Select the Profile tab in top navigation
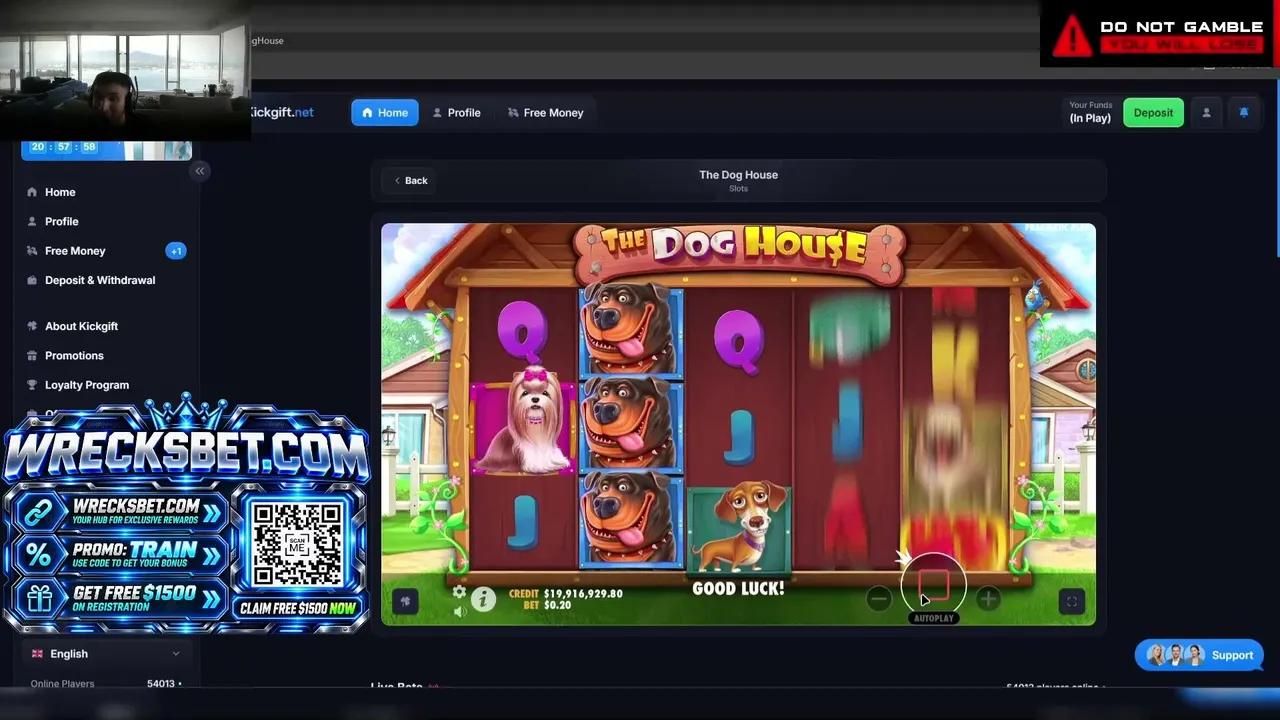 tap(456, 113)
